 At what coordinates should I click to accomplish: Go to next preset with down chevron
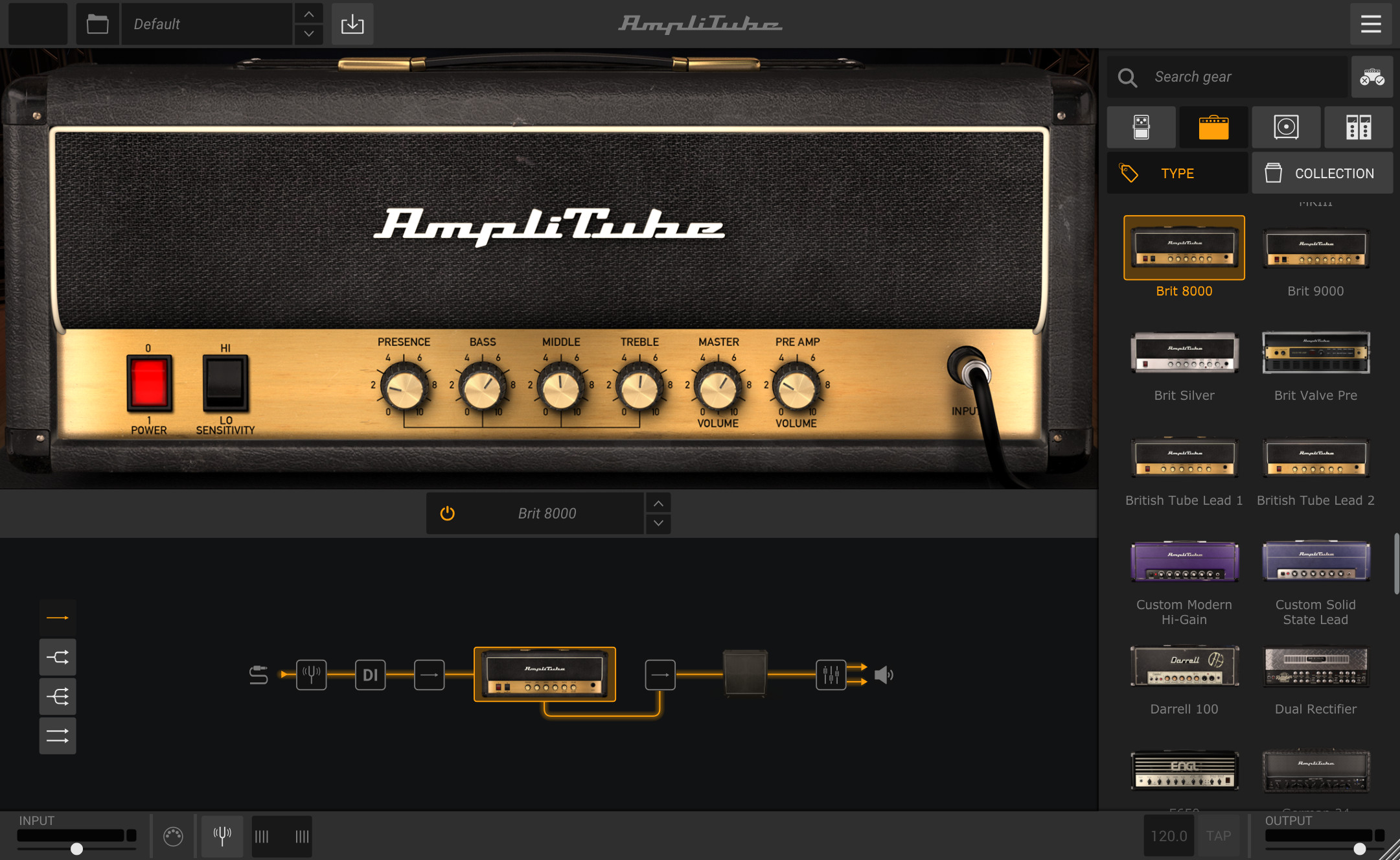pyautogui.click(x=309, y=34)
